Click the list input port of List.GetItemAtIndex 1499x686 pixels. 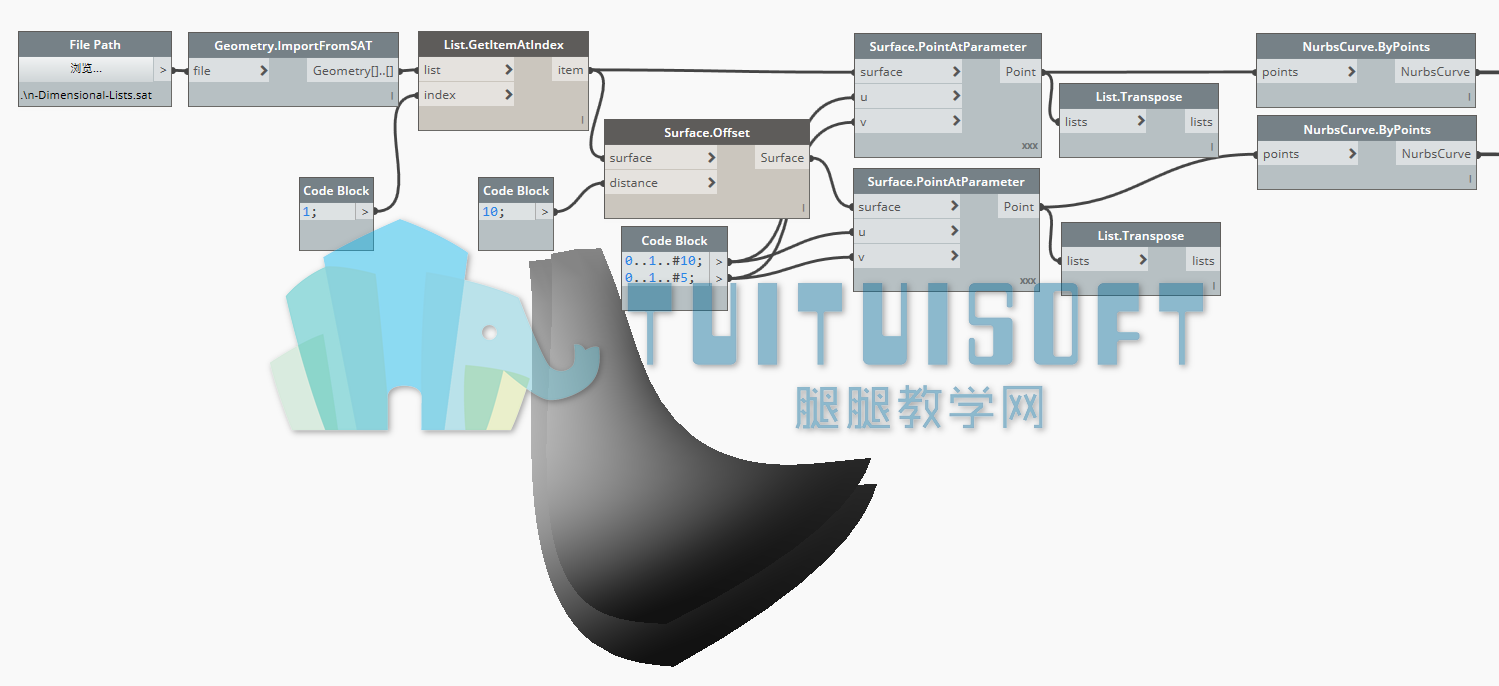(468, 70)
